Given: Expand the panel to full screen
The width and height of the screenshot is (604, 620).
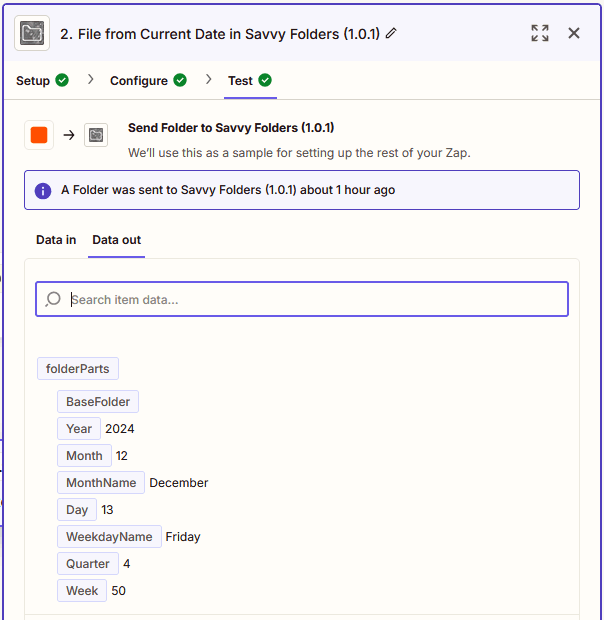Looking at the screenshot, I should (x=540, y=33).
